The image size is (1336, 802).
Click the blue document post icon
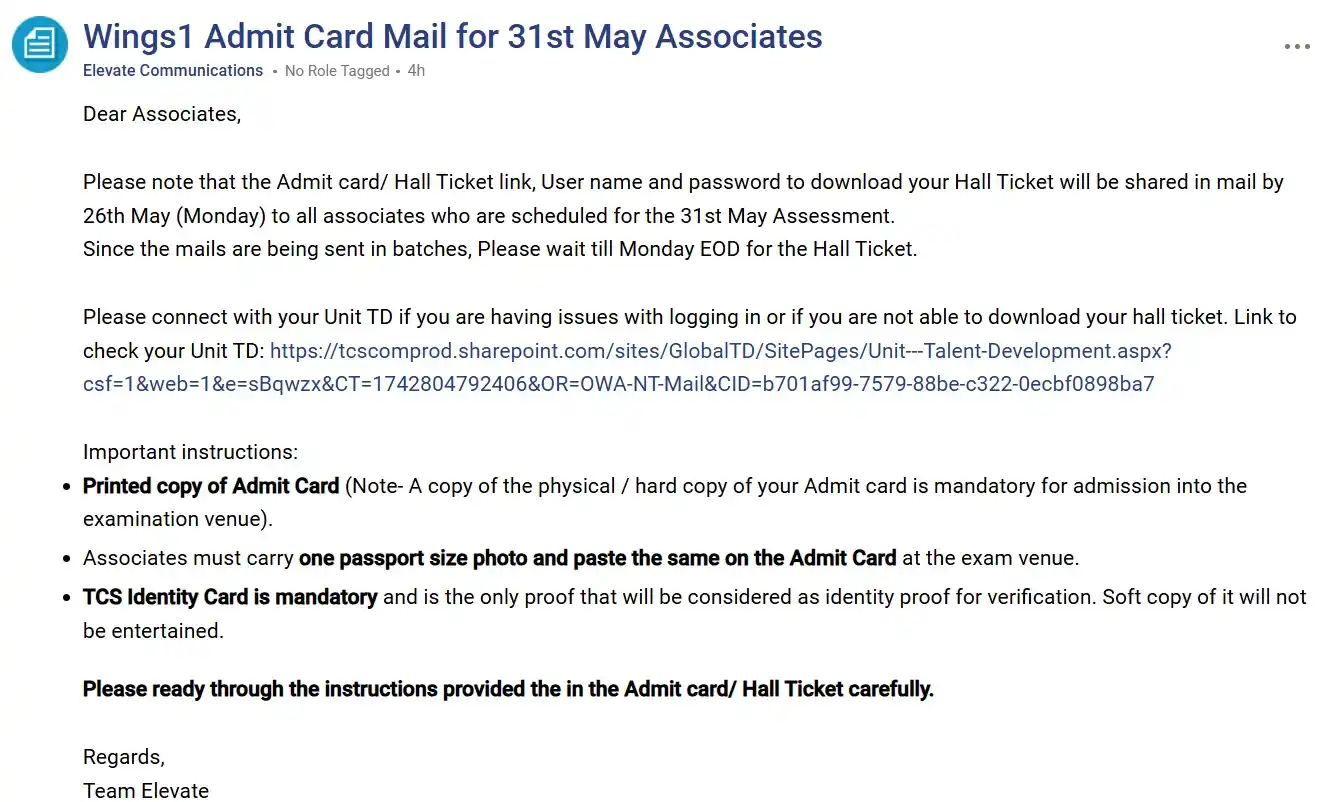tap(40, 44)
